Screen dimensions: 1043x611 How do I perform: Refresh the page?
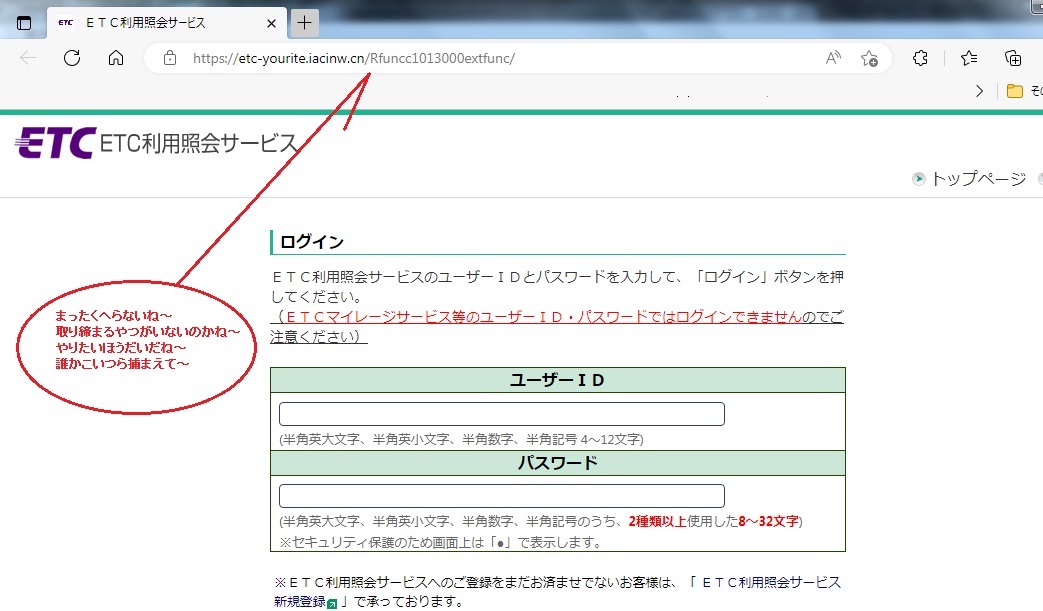click(x=72, y=58)
